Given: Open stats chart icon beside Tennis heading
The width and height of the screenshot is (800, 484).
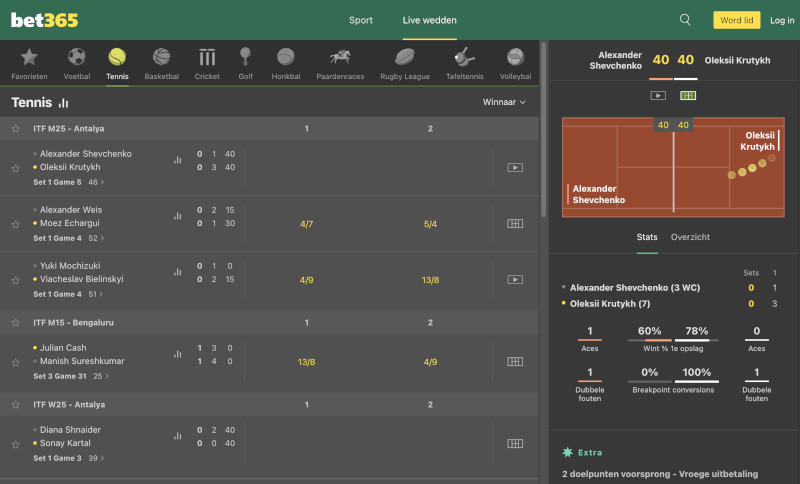Looking at the screenshot, I should pos(63,103).
